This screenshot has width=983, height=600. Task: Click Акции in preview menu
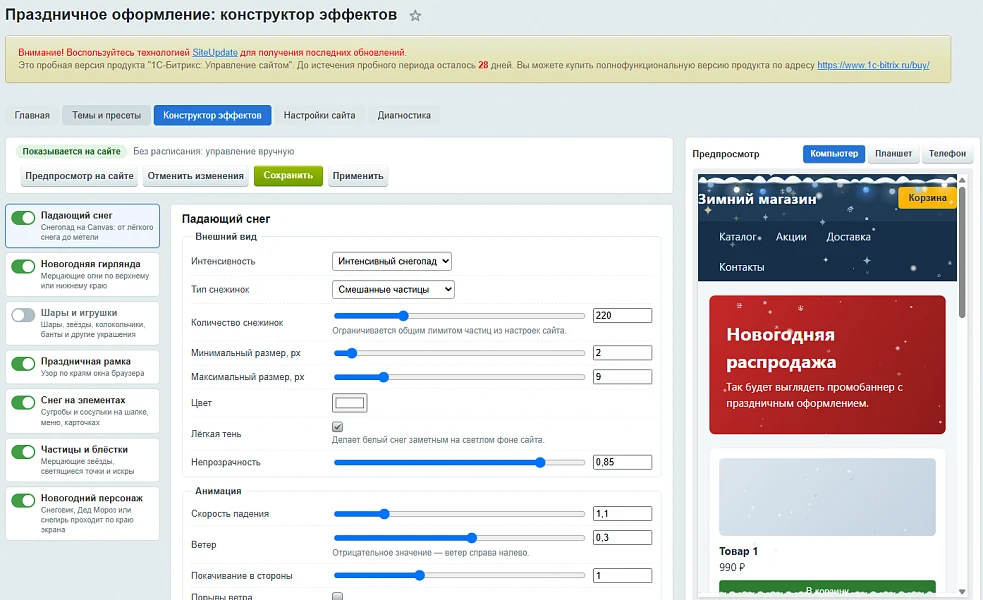click(x=791, y=237)
